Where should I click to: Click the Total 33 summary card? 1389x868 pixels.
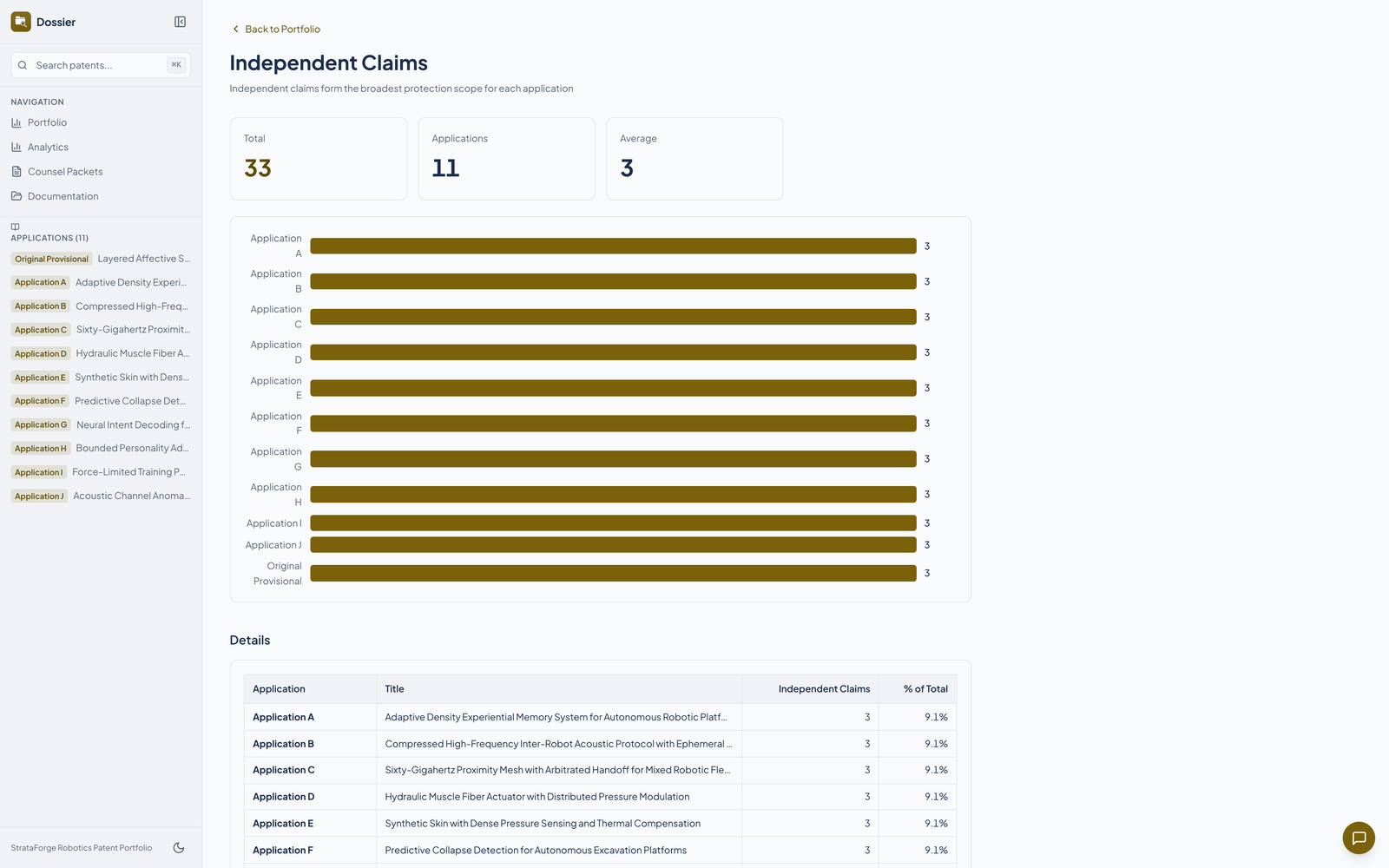point(319,159)
